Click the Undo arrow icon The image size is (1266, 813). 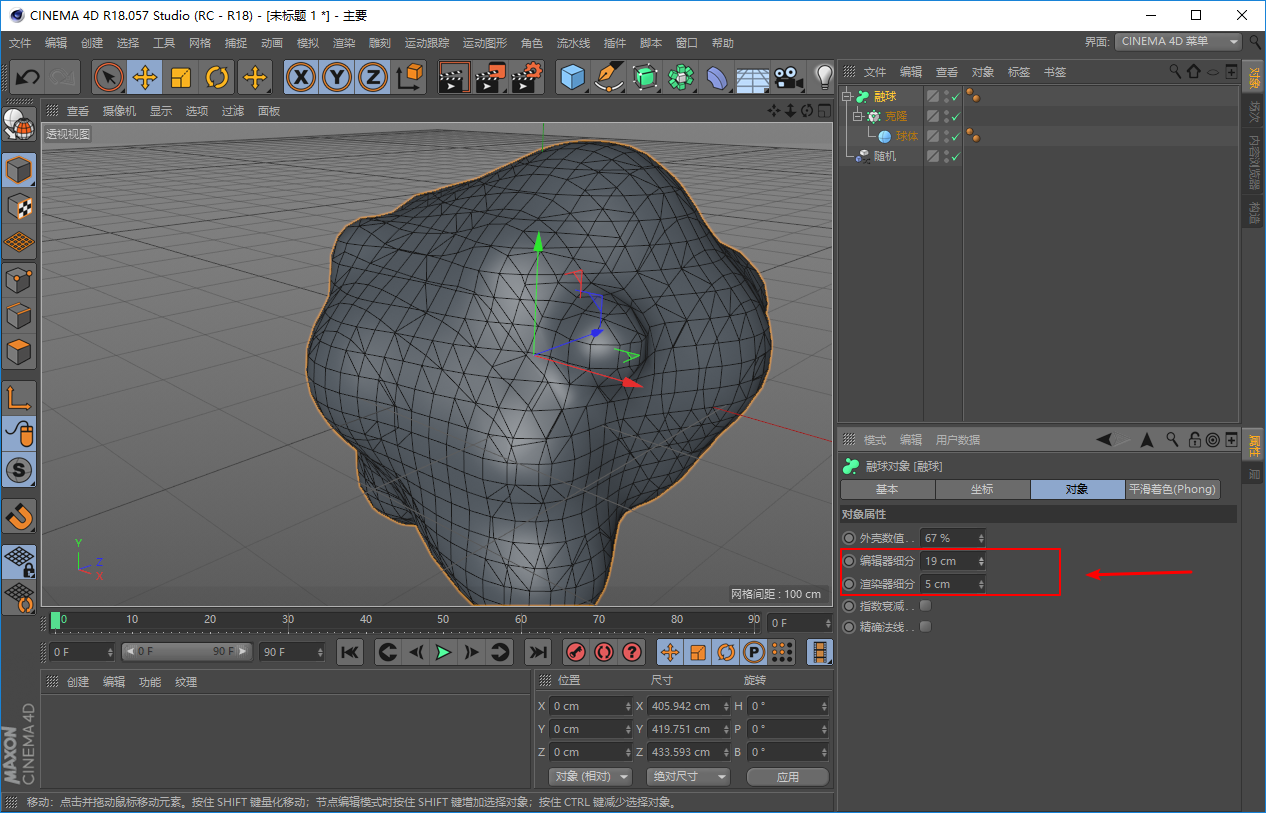tap(28, 77)
